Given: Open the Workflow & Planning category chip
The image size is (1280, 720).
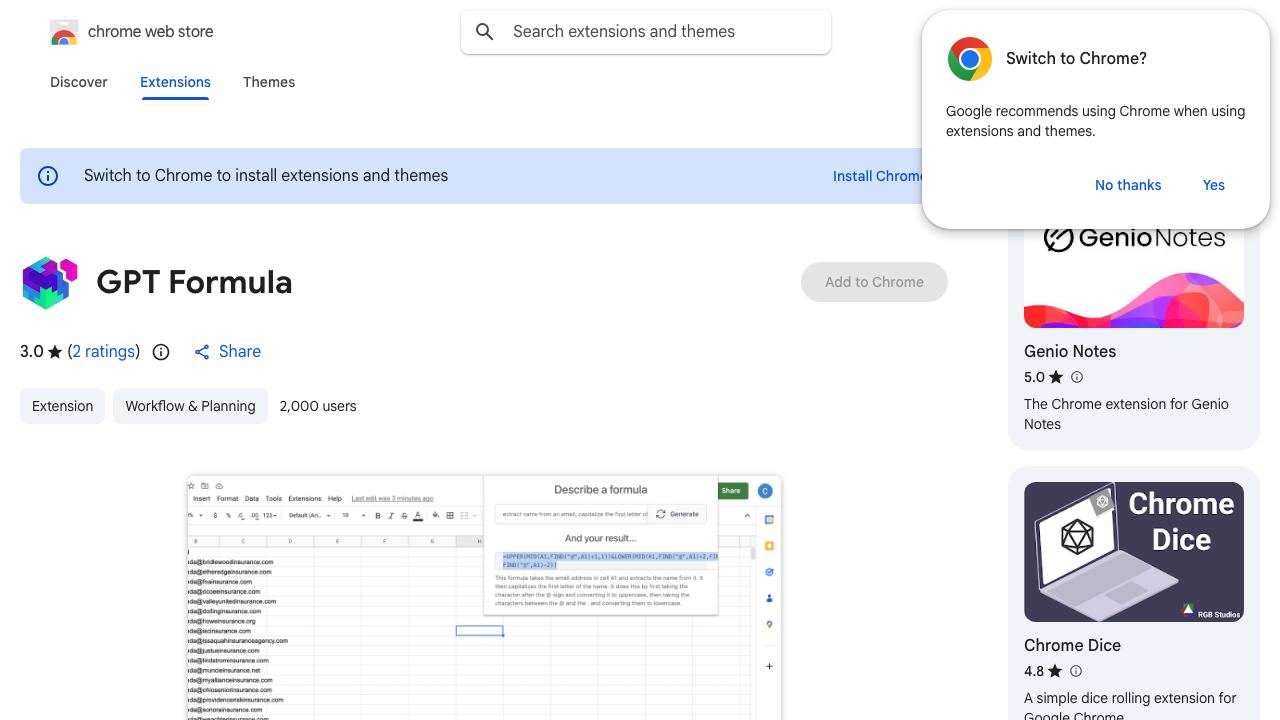Looking at the screenshot, I should 190,406.
